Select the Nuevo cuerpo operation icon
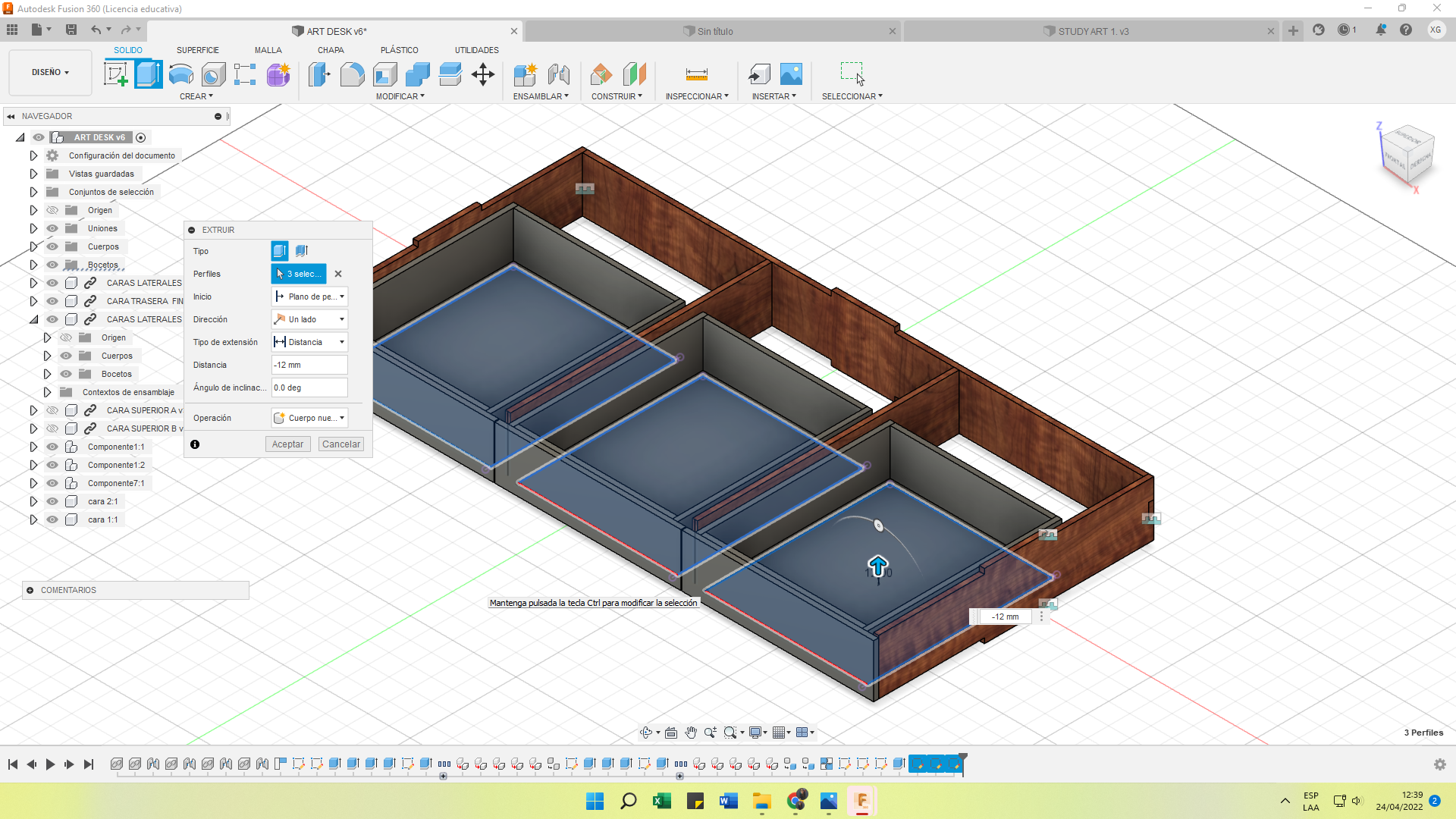1456x819 pixels. click(x=280, y=417)
